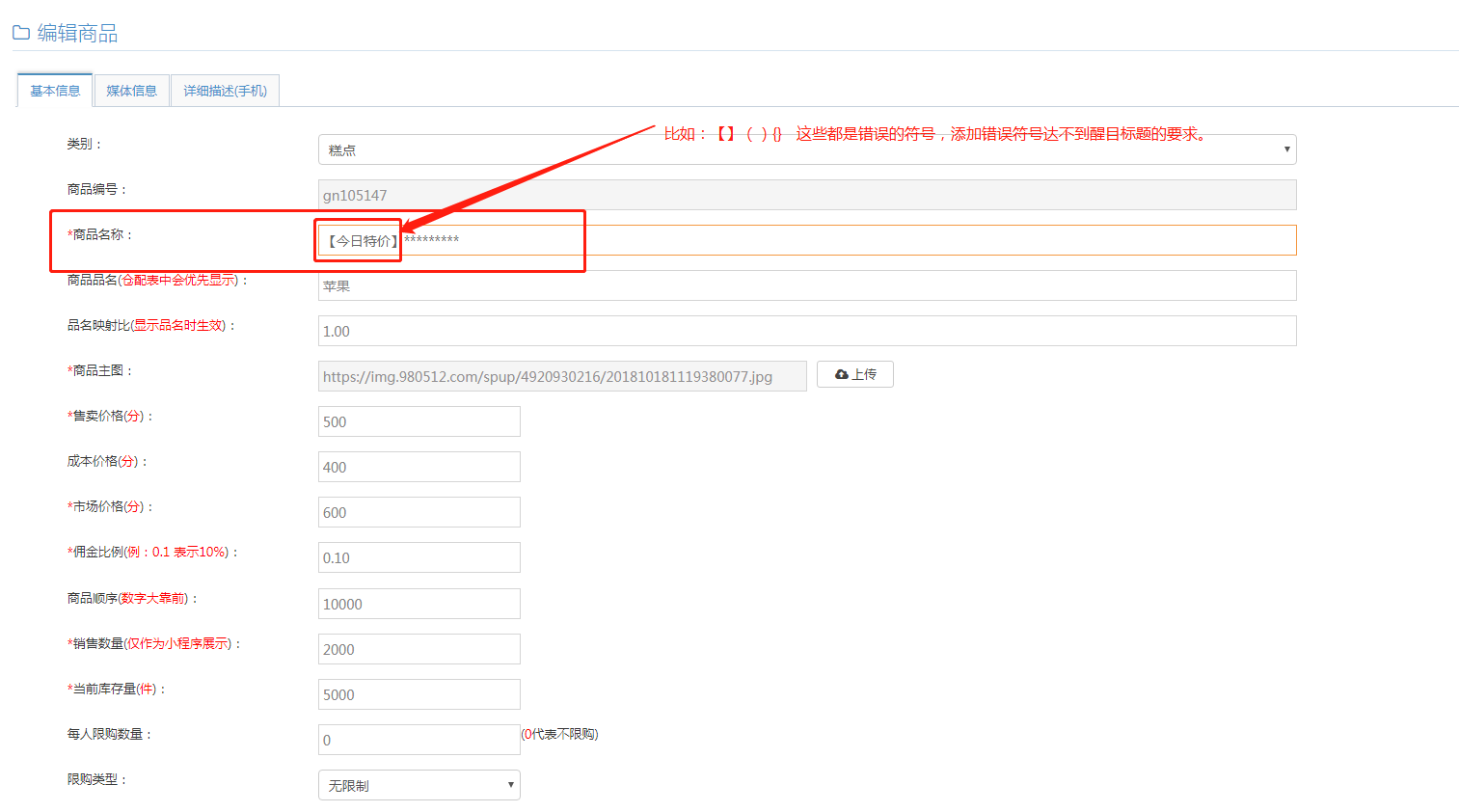Image resolution: width=1459 pixels, height=812 pixels.
Task: Click the 市场价格 field with 600
Action: tap(419, 512)
